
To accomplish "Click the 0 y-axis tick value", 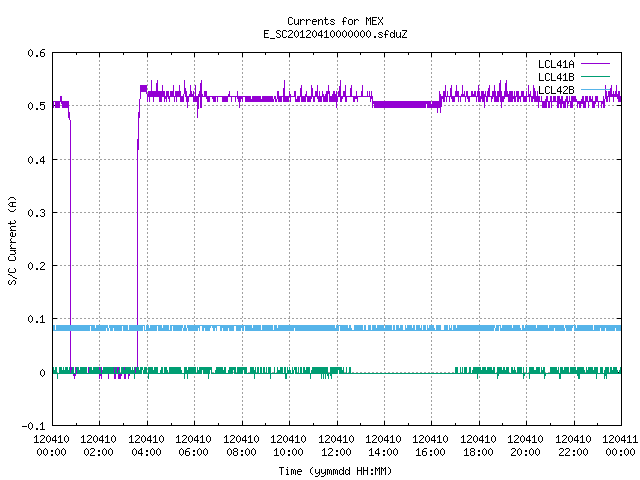I will (42, 373).
